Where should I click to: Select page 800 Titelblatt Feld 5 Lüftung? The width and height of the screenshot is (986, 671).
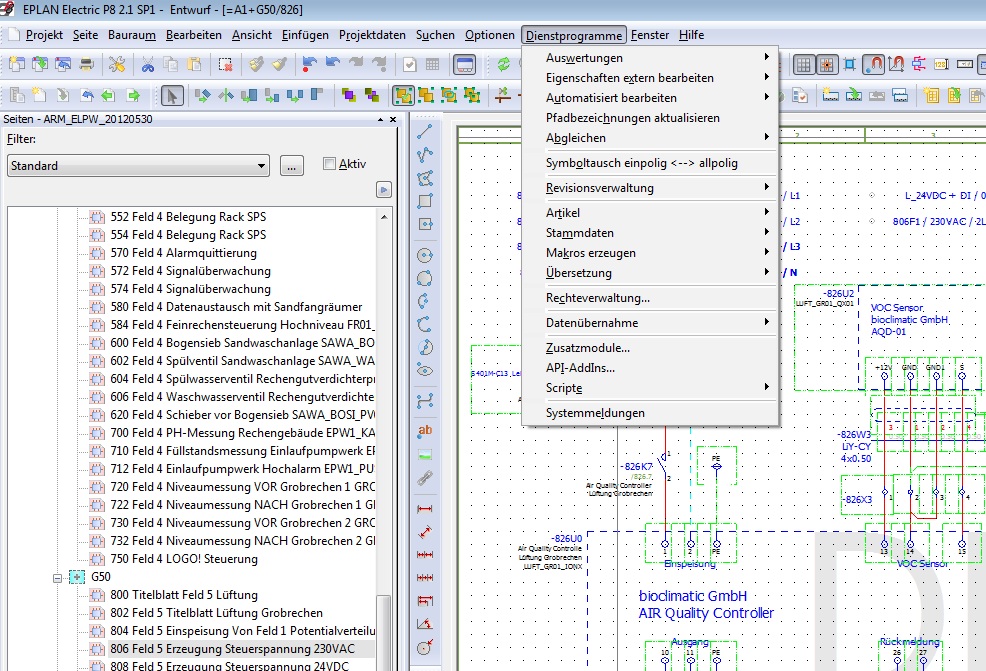(184, 595)
